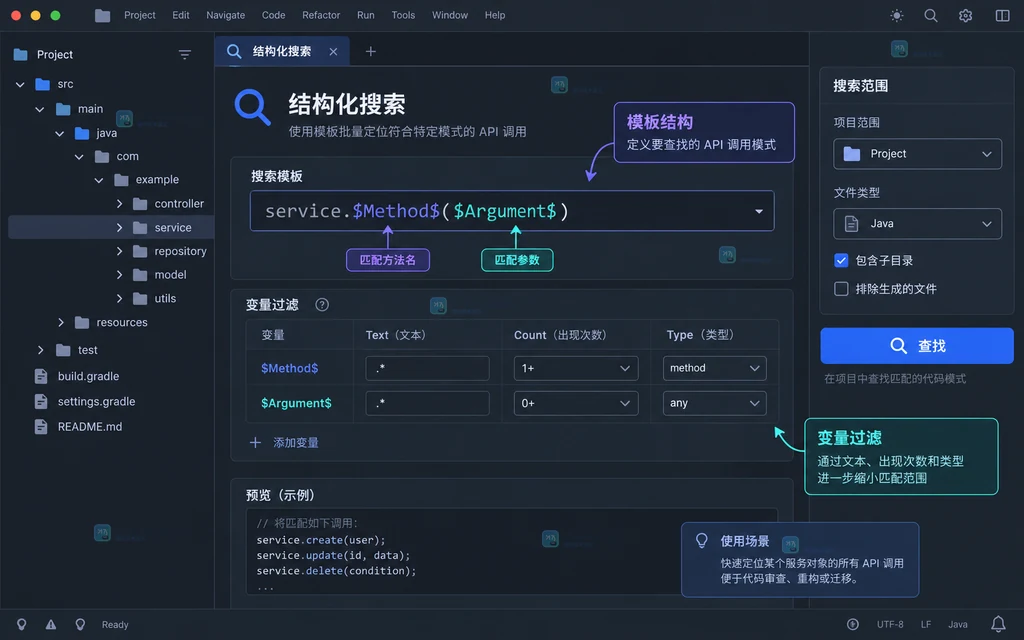Screen dimensions: 1024x640
Task: Click the help icon beside 变量过滤
Action: coord(322,305)
